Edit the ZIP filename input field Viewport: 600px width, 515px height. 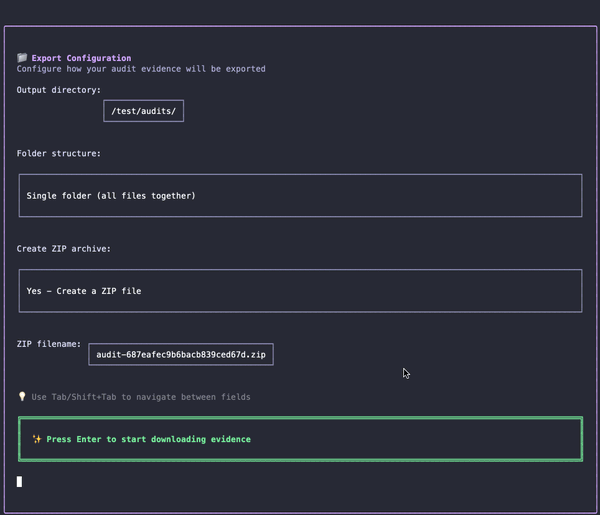click(181, 354)
